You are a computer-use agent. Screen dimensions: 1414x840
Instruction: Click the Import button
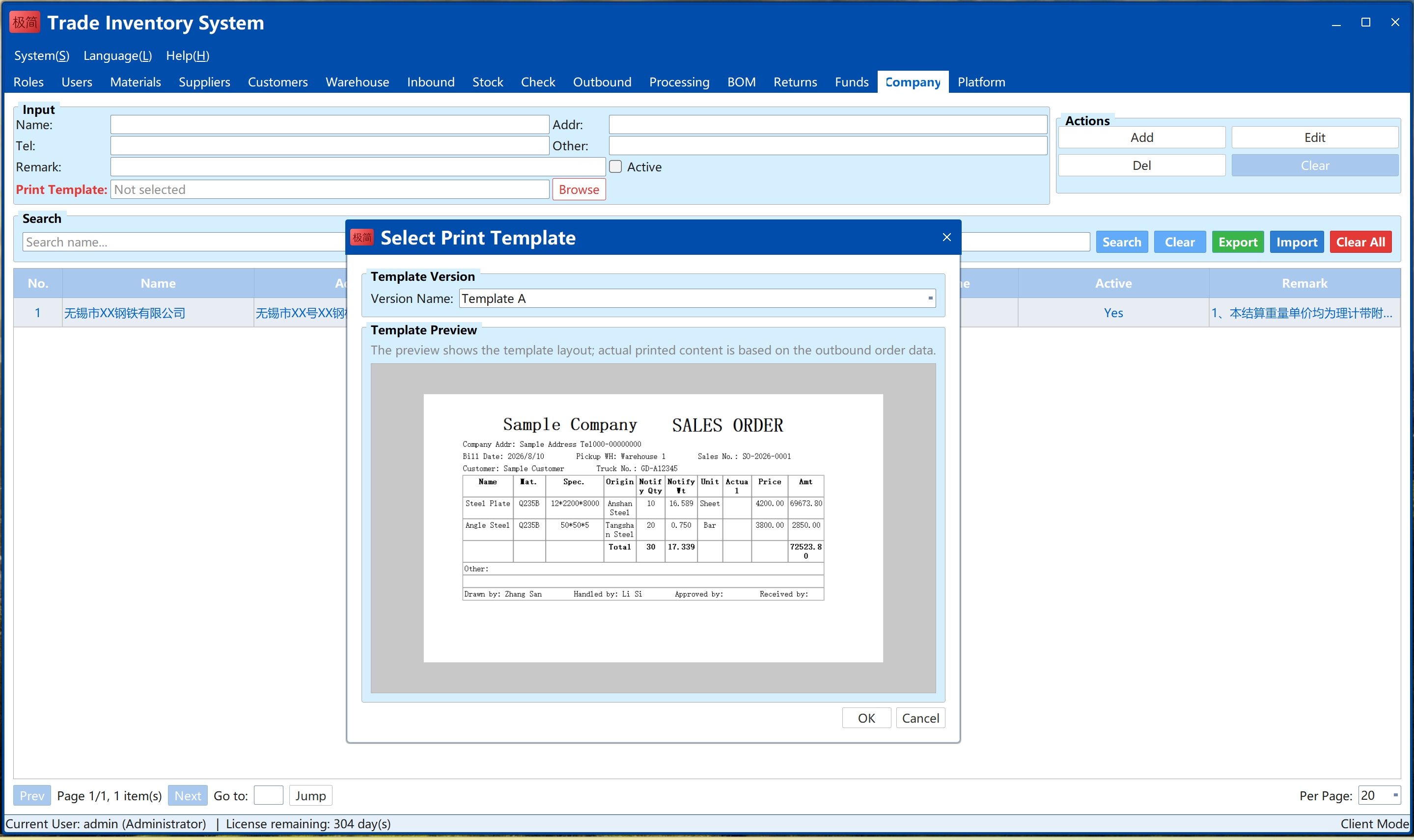(1296, 242)
